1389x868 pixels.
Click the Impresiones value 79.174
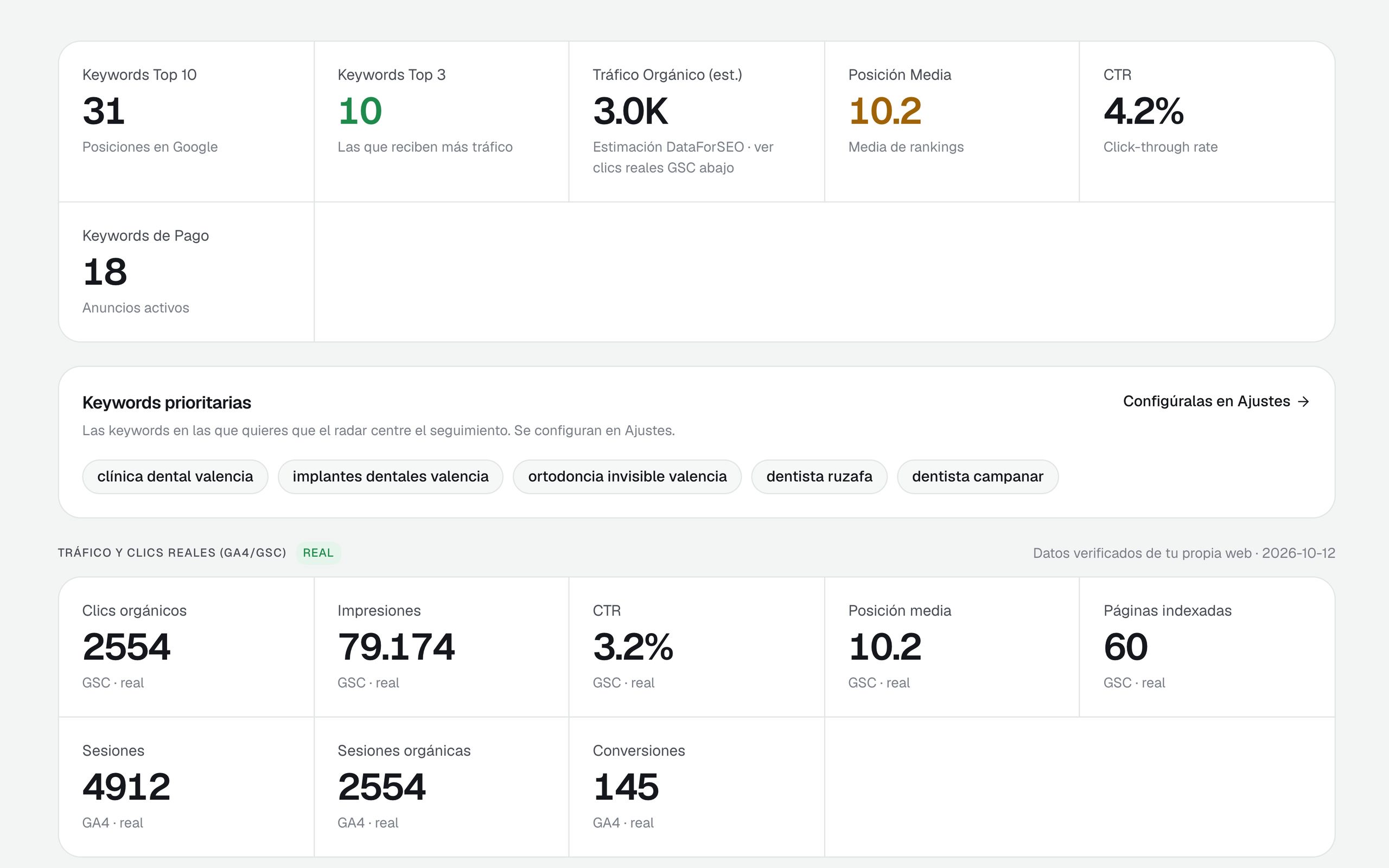(x=396, y=647)
